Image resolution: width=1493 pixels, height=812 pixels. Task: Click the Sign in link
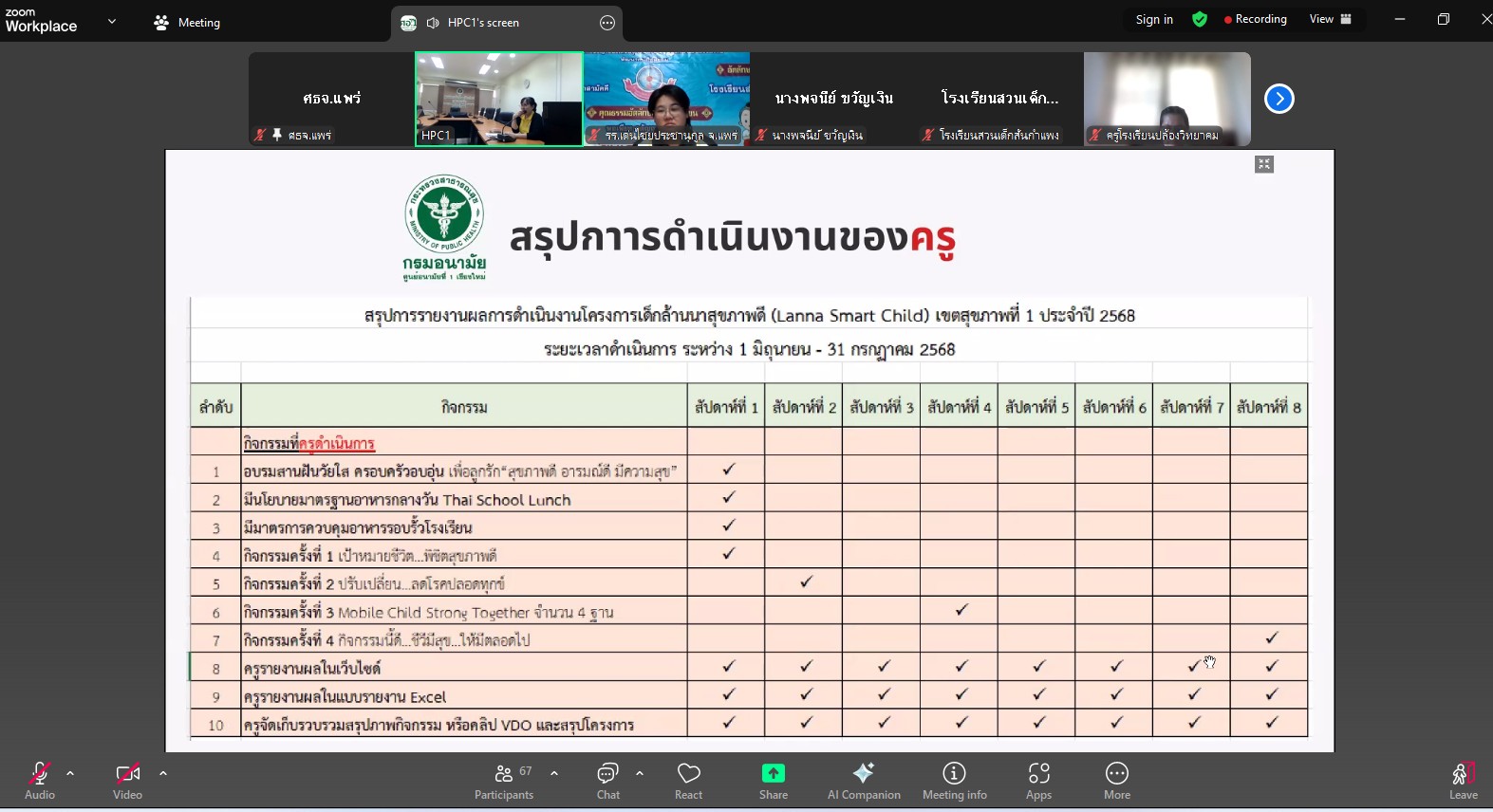click(1154, 19)
